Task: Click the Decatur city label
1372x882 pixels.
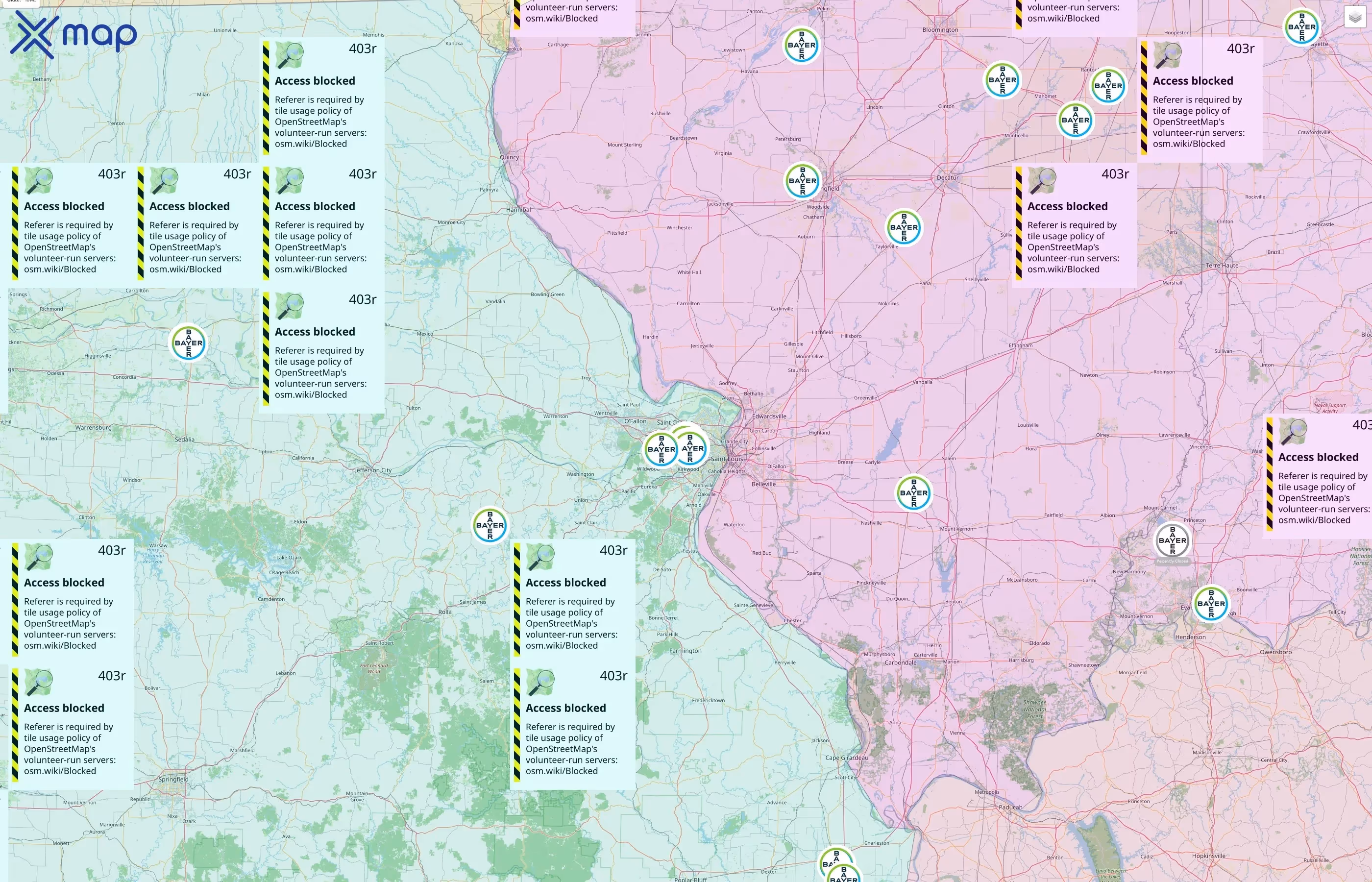Action: tap(947, 177)
